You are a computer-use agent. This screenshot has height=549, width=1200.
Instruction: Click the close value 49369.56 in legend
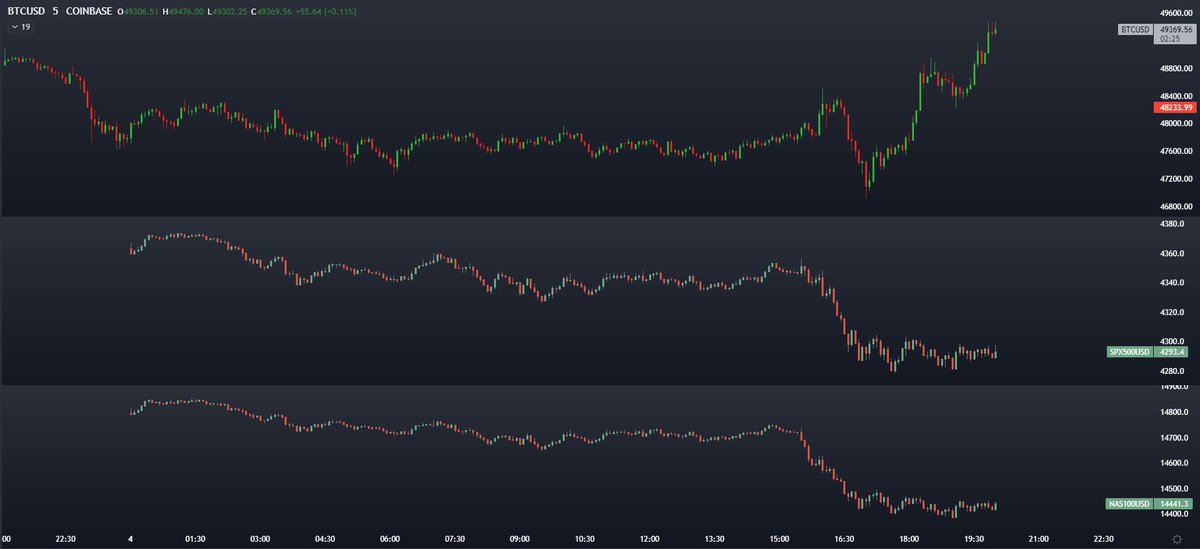tap(274, 11)
